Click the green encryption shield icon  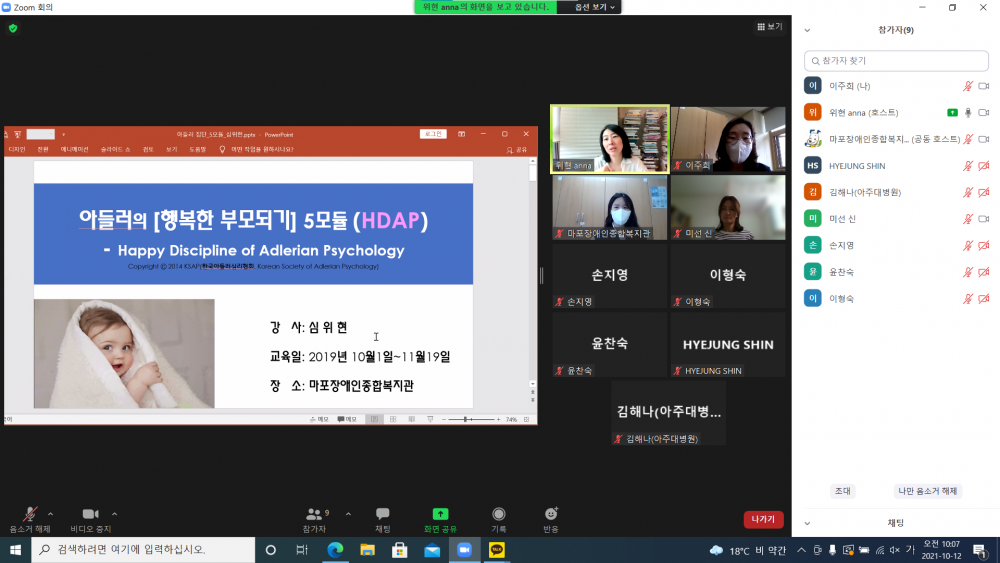[x=13, y=29]
